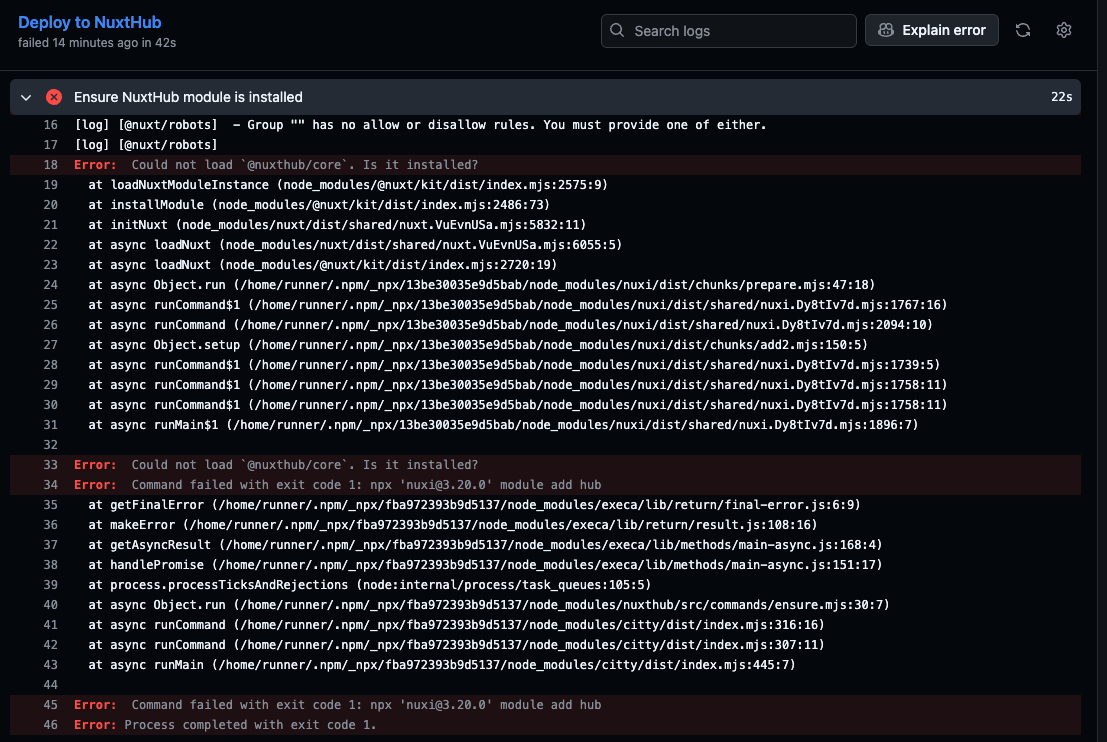Click the "at getFinalError" stack trace line
Viewport: 1107px width, 742px height.
point(474,505)
